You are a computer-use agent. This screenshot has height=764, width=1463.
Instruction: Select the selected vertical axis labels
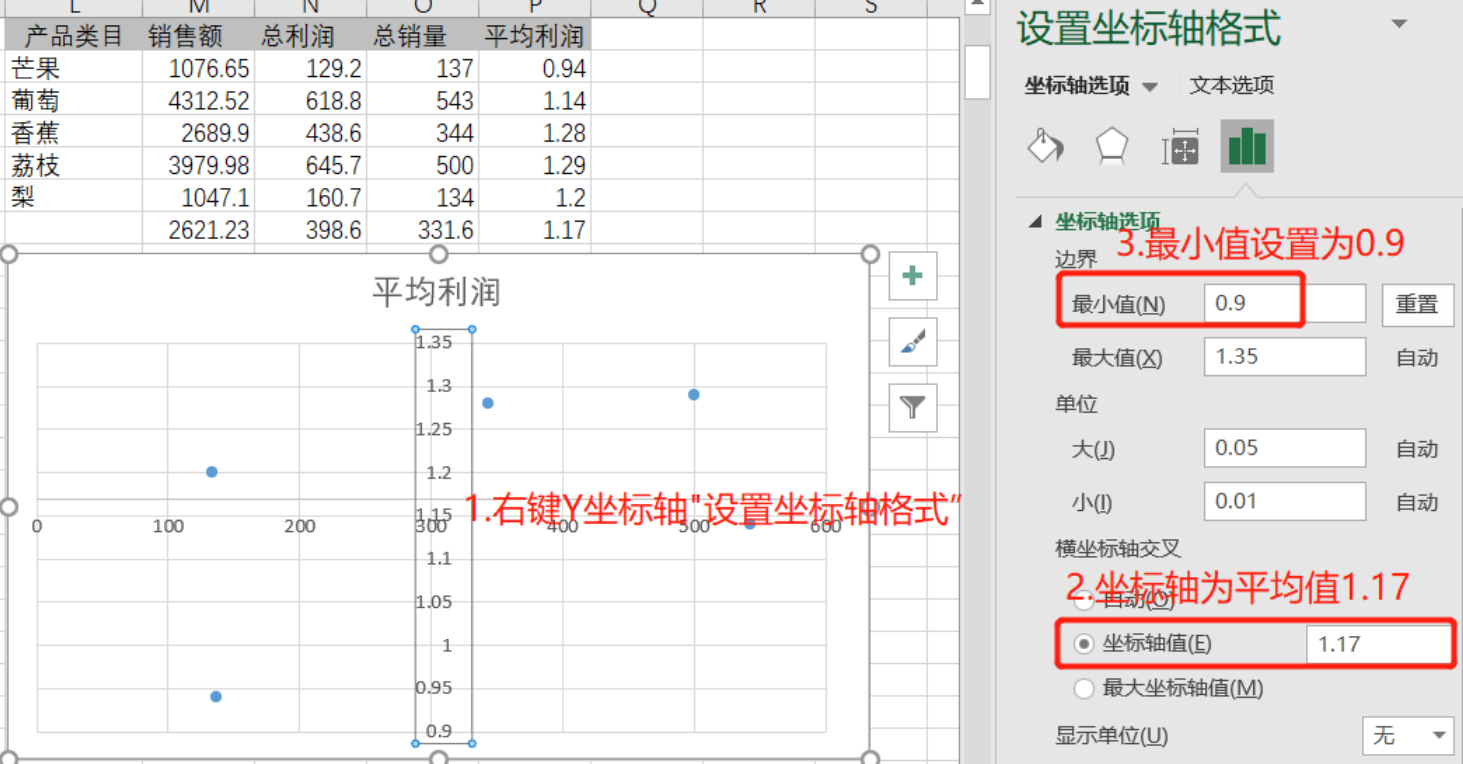coord(444,536)
